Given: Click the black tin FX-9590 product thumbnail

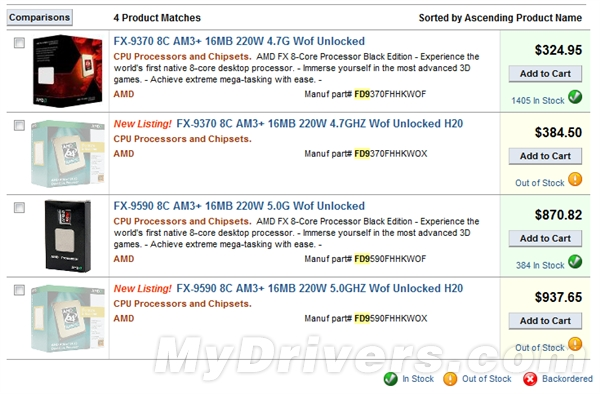Looking at the screenshot, I should [68, 236].
